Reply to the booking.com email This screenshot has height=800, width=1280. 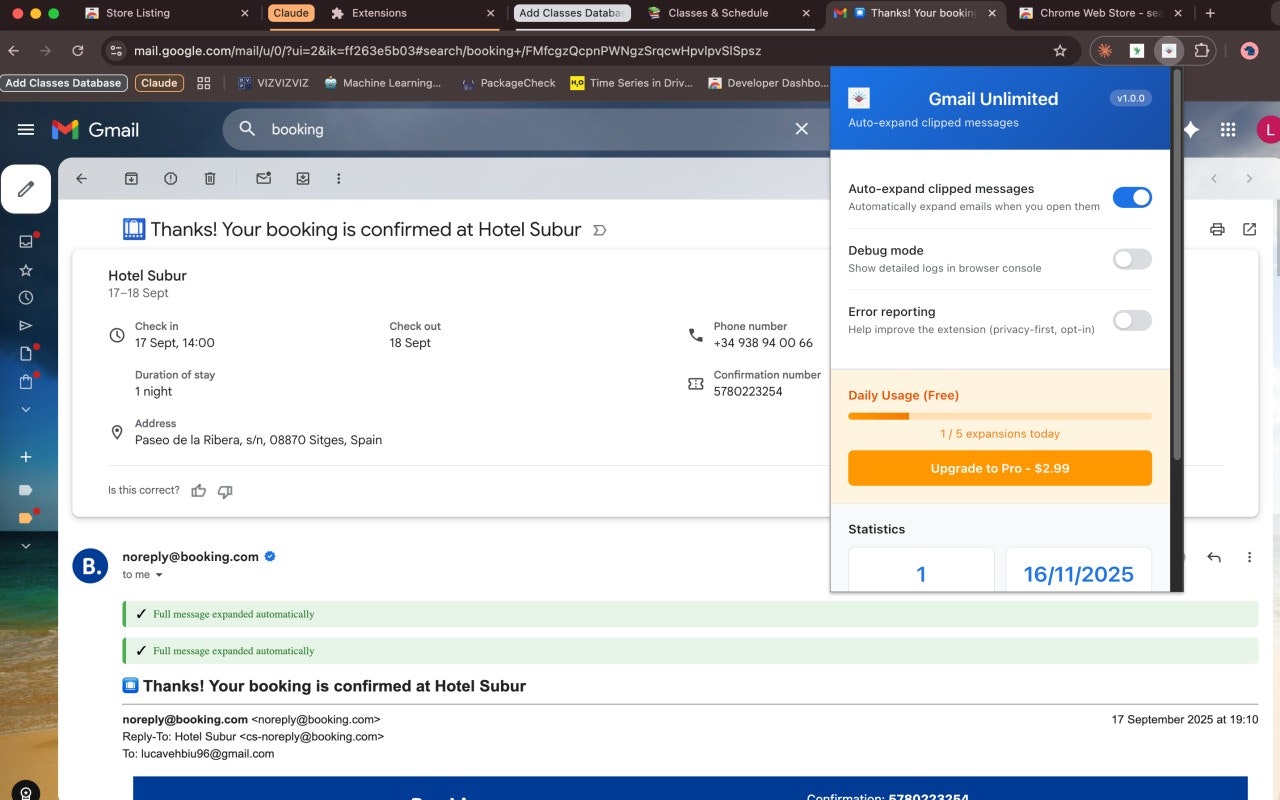[1214, 557]
